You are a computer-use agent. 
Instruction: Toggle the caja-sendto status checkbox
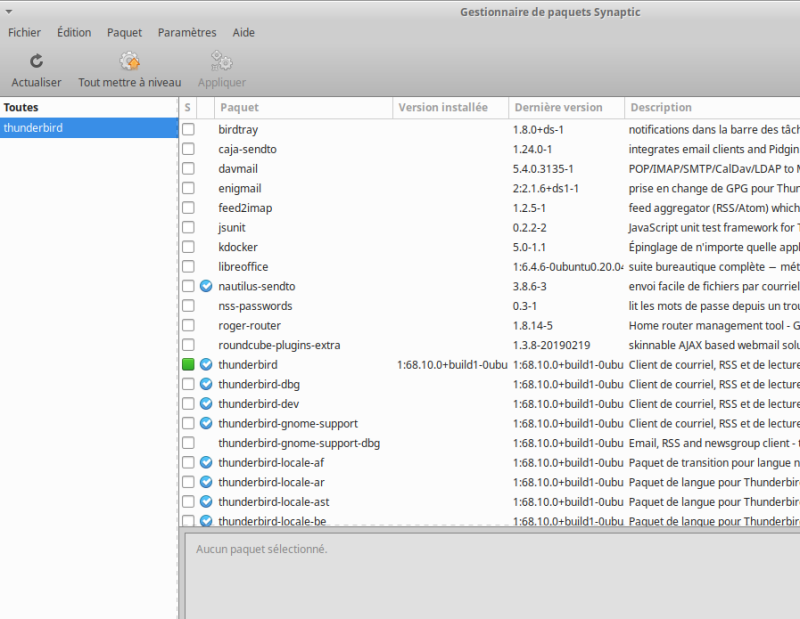pos(188,149)
